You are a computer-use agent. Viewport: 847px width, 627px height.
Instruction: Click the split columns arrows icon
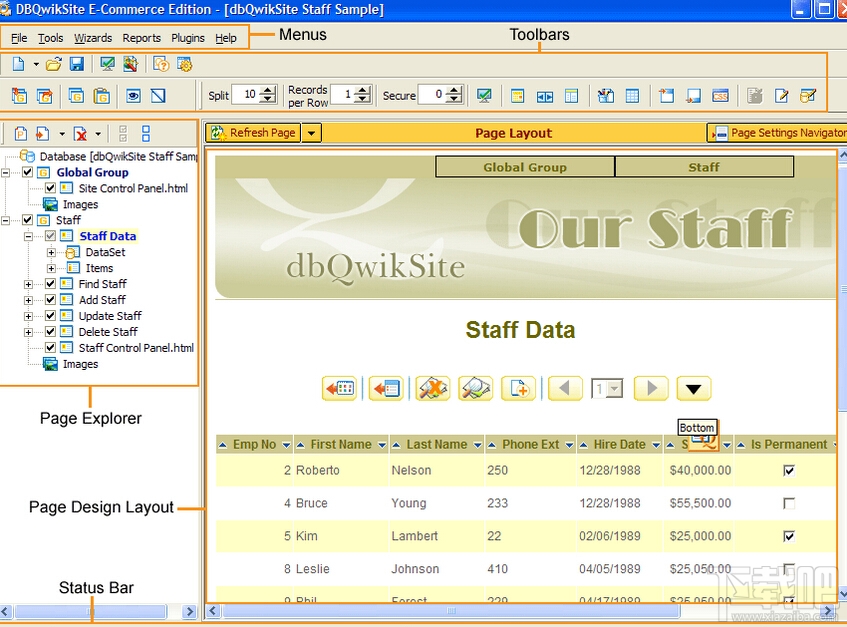[x=544, y=96]
